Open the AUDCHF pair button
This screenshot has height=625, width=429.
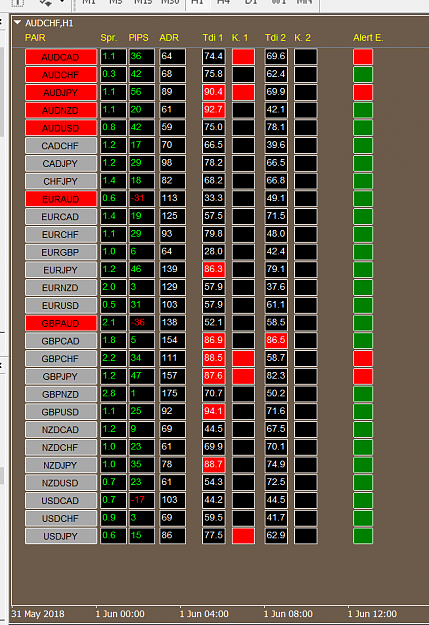coord(61,75)
